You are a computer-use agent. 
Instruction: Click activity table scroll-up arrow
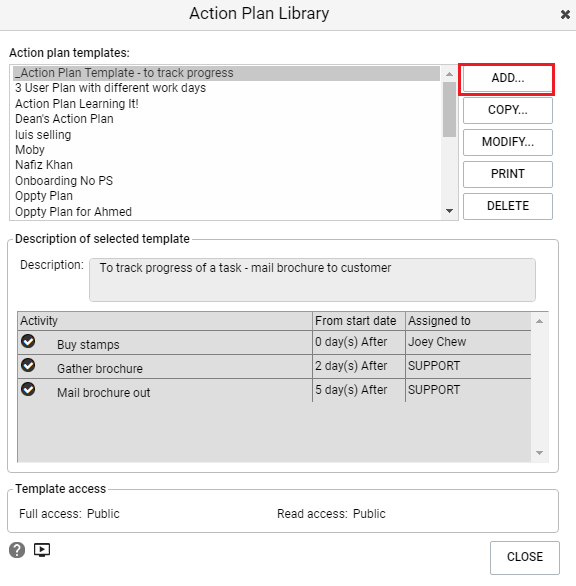539,321
